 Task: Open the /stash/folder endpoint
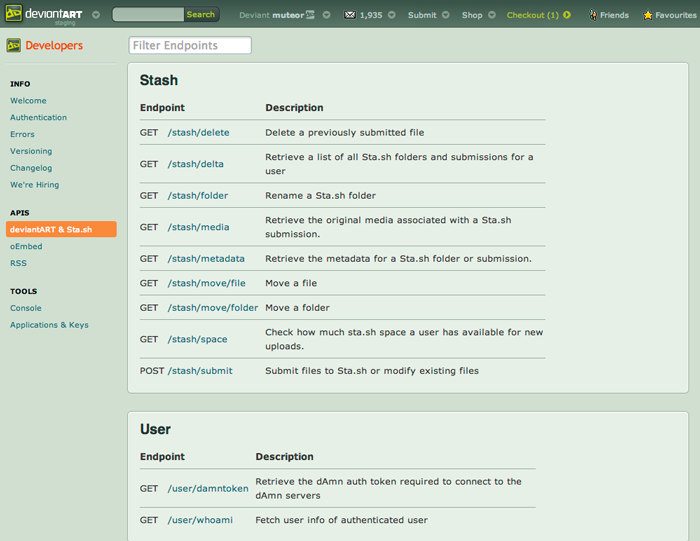pos(198,196)
